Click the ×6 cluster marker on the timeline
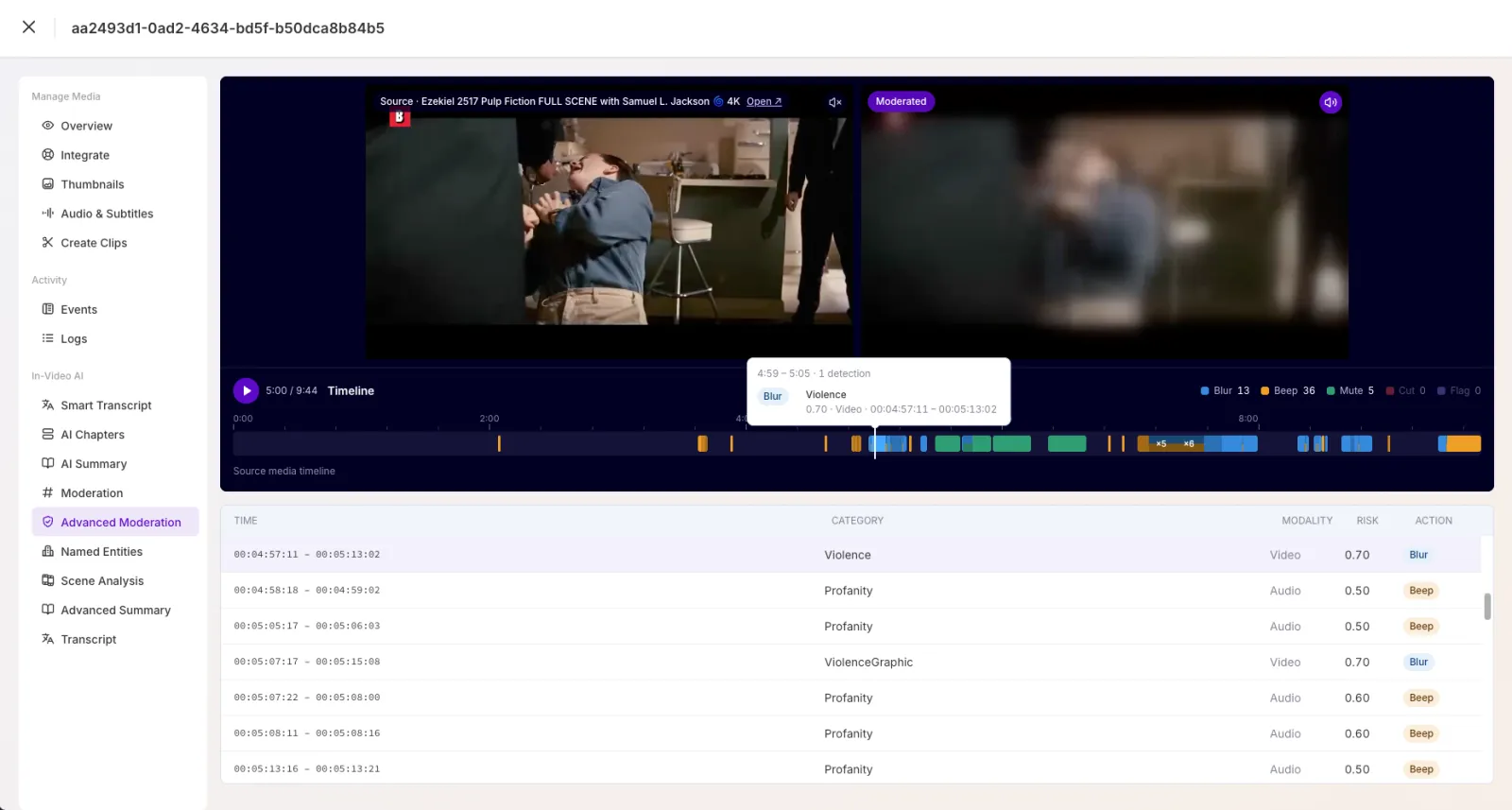 point(1189,443)
